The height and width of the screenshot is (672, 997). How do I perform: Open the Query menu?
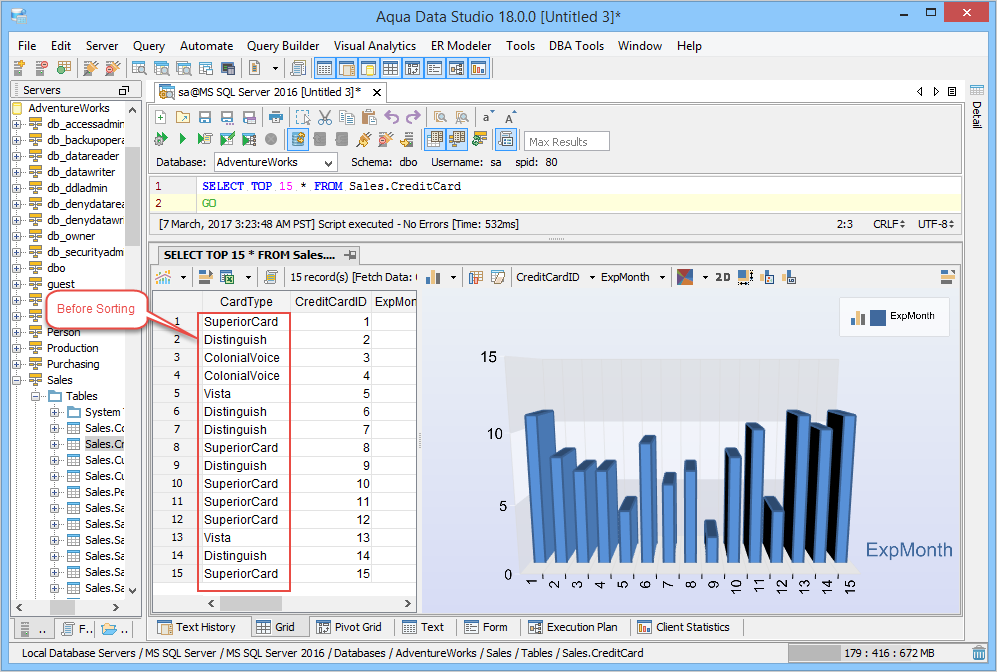tap(149, 46)
